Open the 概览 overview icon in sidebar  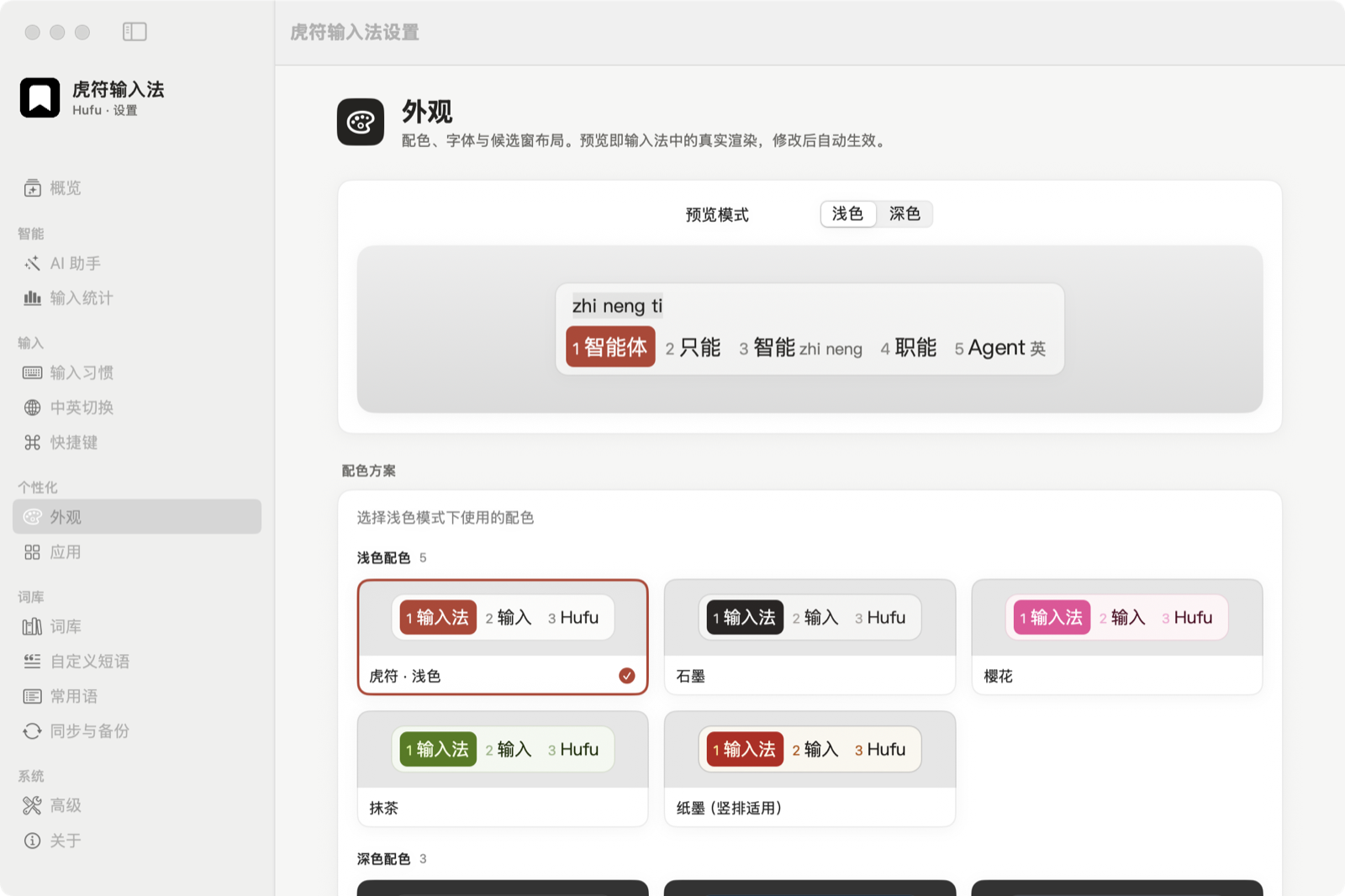click(x=33, y=188)
